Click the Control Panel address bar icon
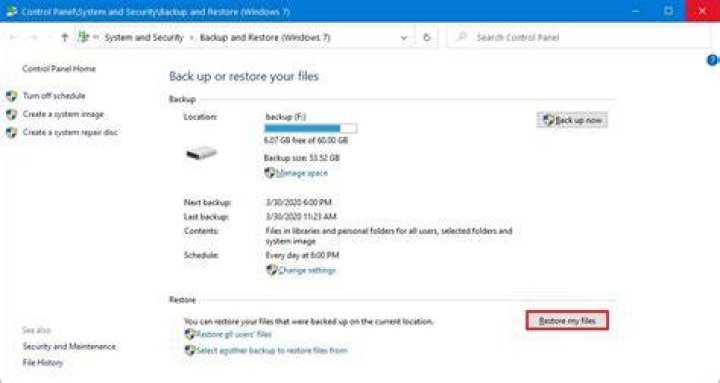 point(84,37)
